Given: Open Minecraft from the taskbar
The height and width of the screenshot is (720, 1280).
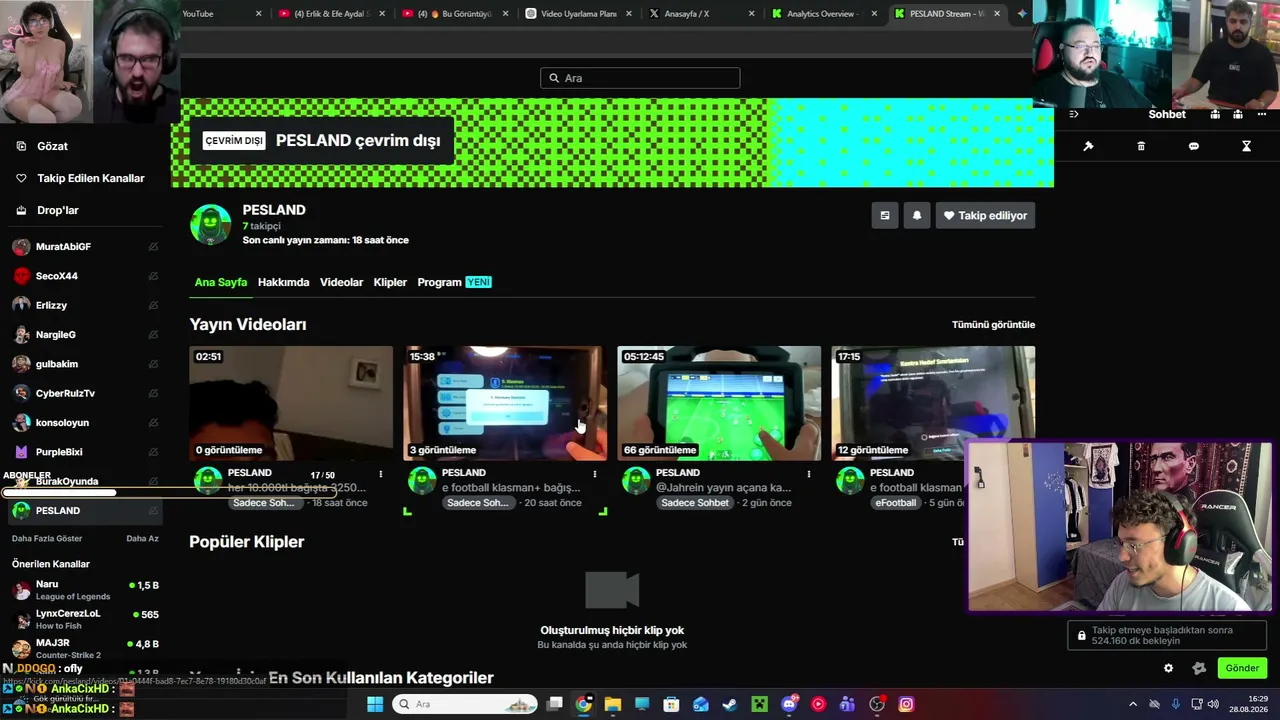Looking at the screenshot, I should (x=759, y=704).
